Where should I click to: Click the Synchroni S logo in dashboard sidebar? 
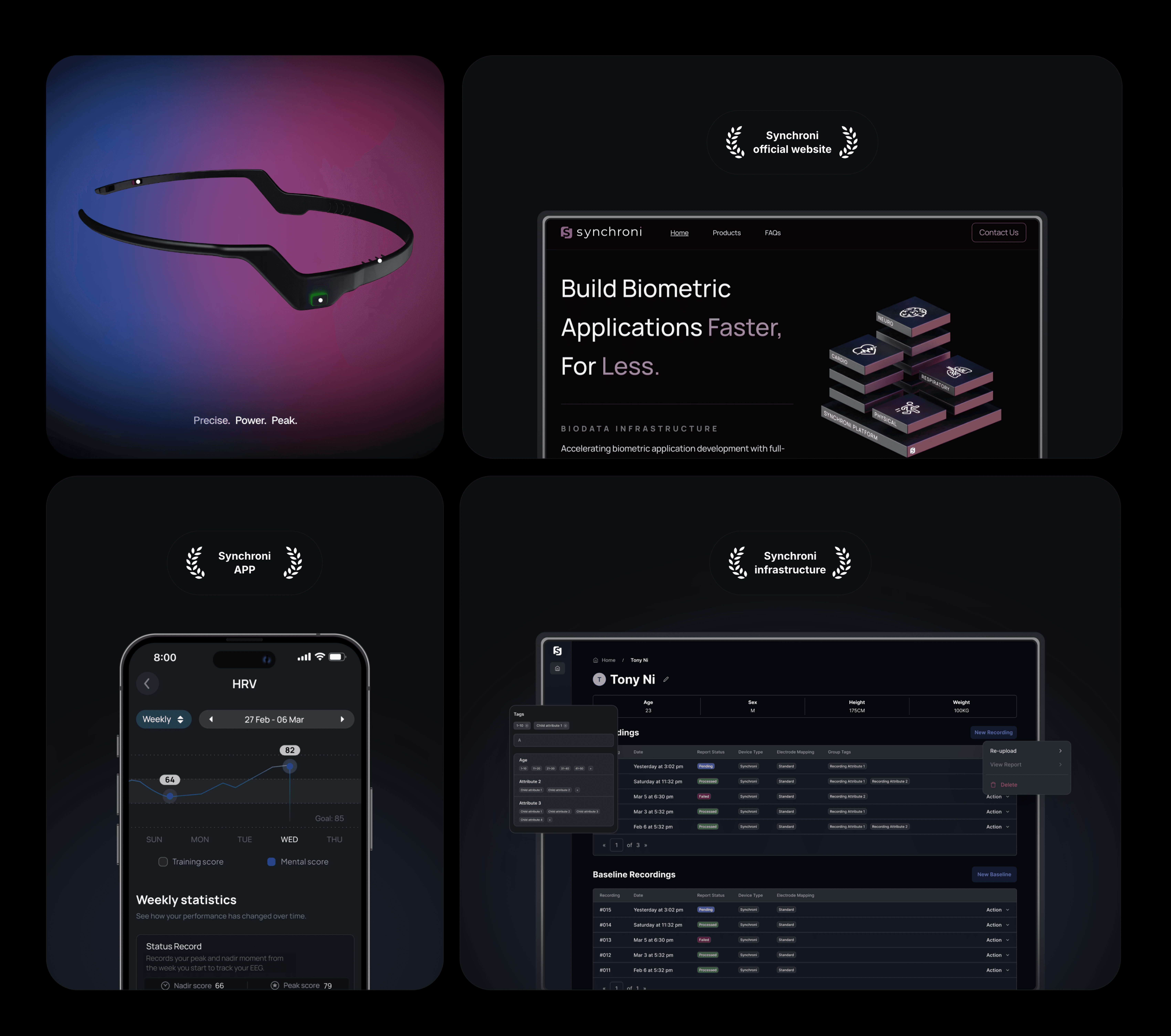tap(557, 651)
